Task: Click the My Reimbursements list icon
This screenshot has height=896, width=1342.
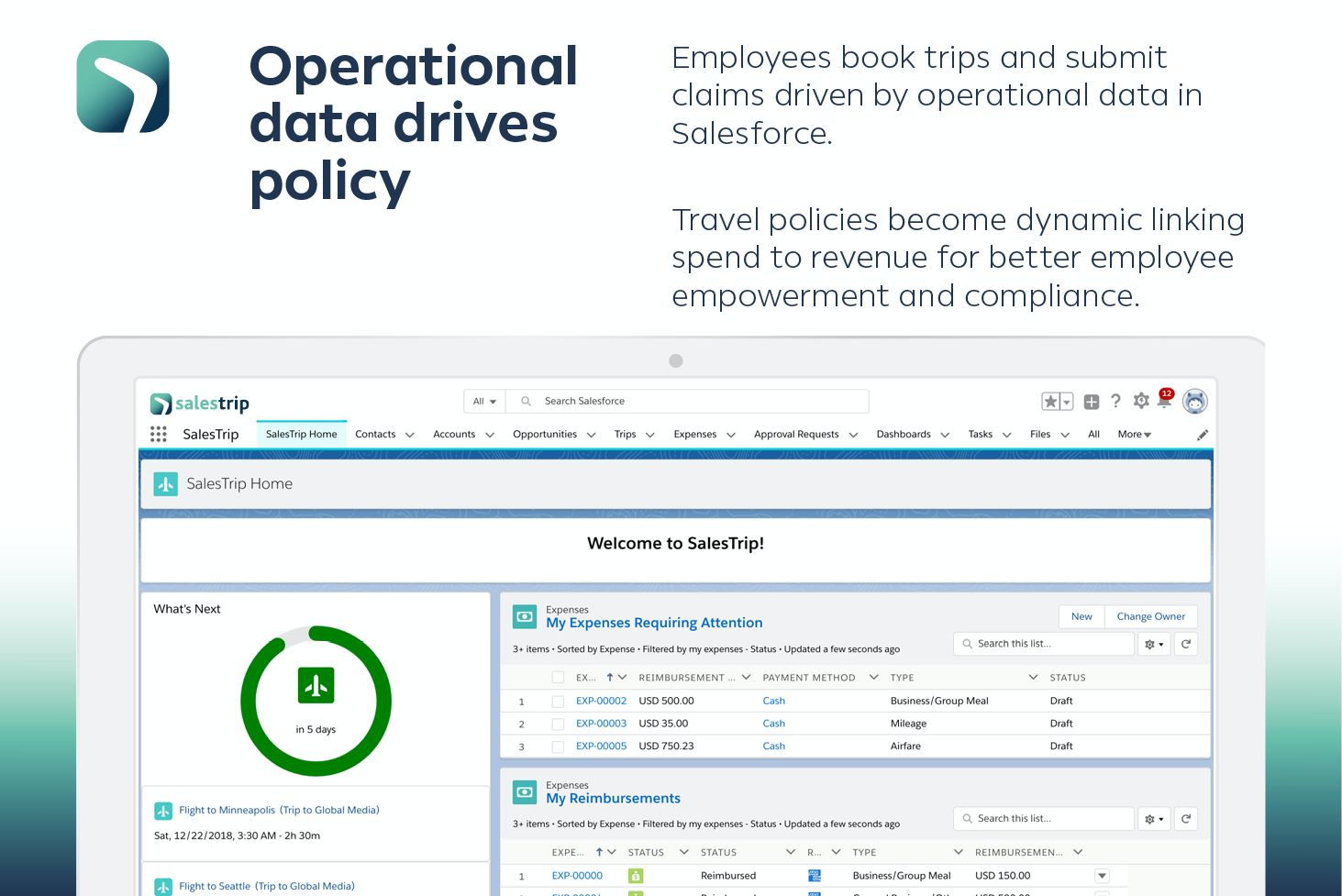Action: point(525,791)
